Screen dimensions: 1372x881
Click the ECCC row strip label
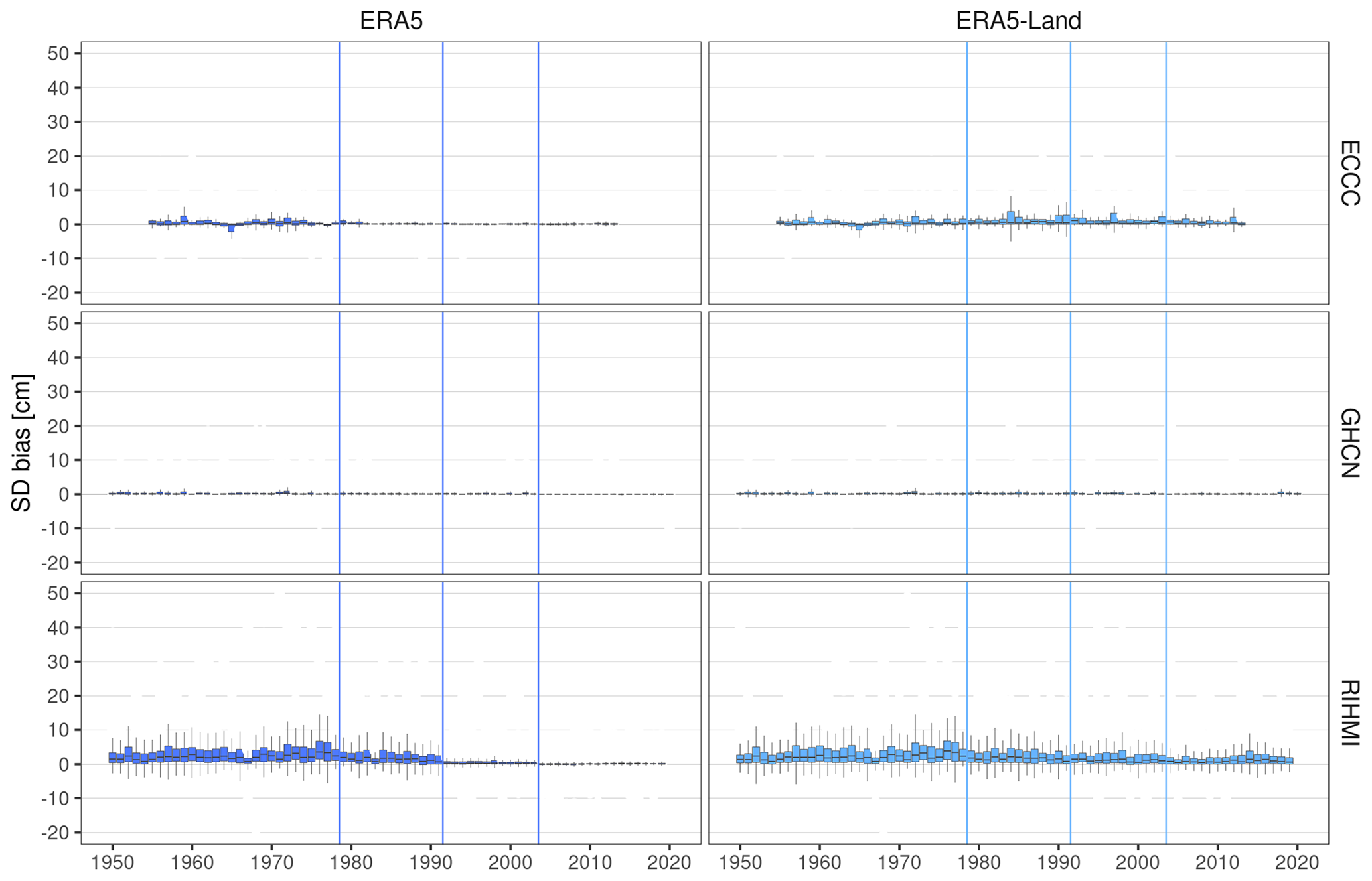tap(1349, 172)
